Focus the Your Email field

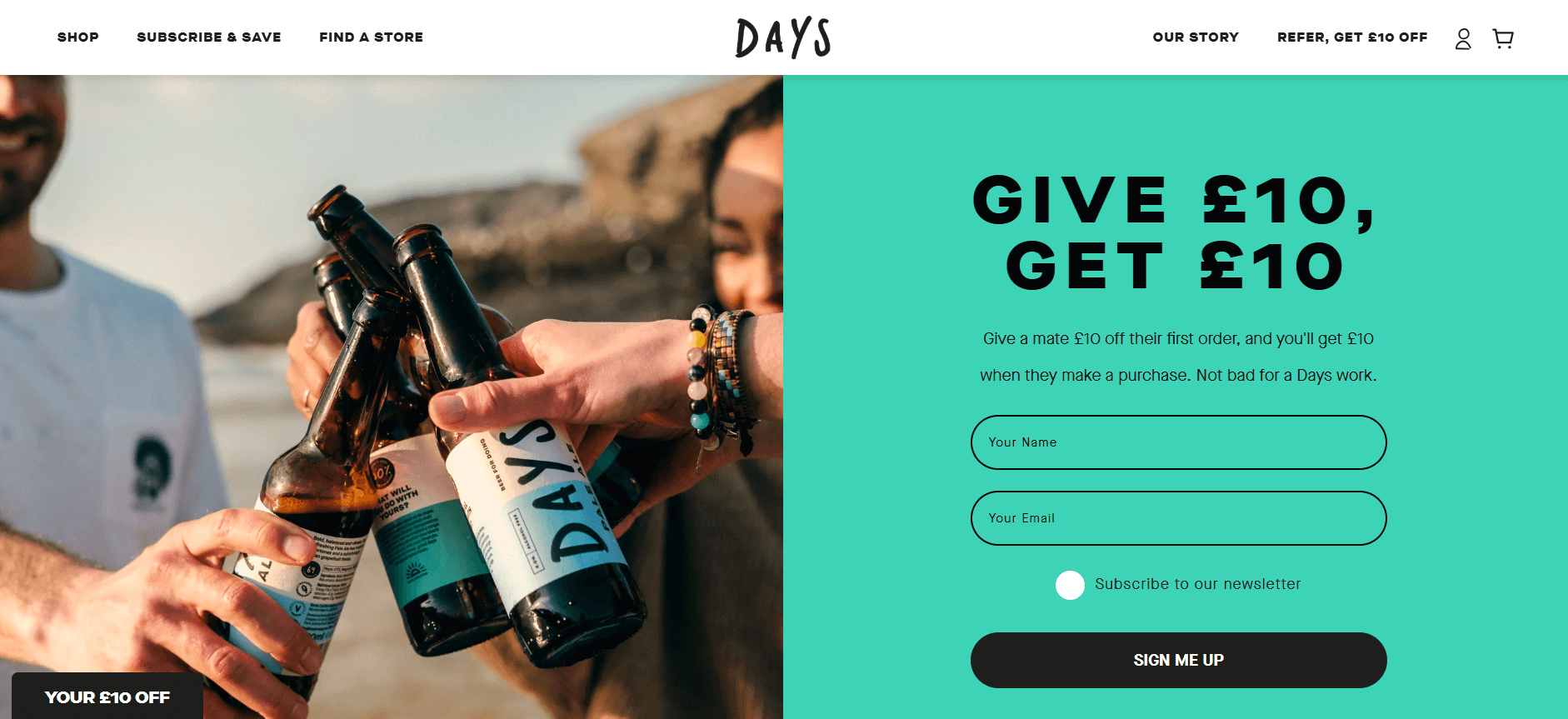click(1178, 518)
